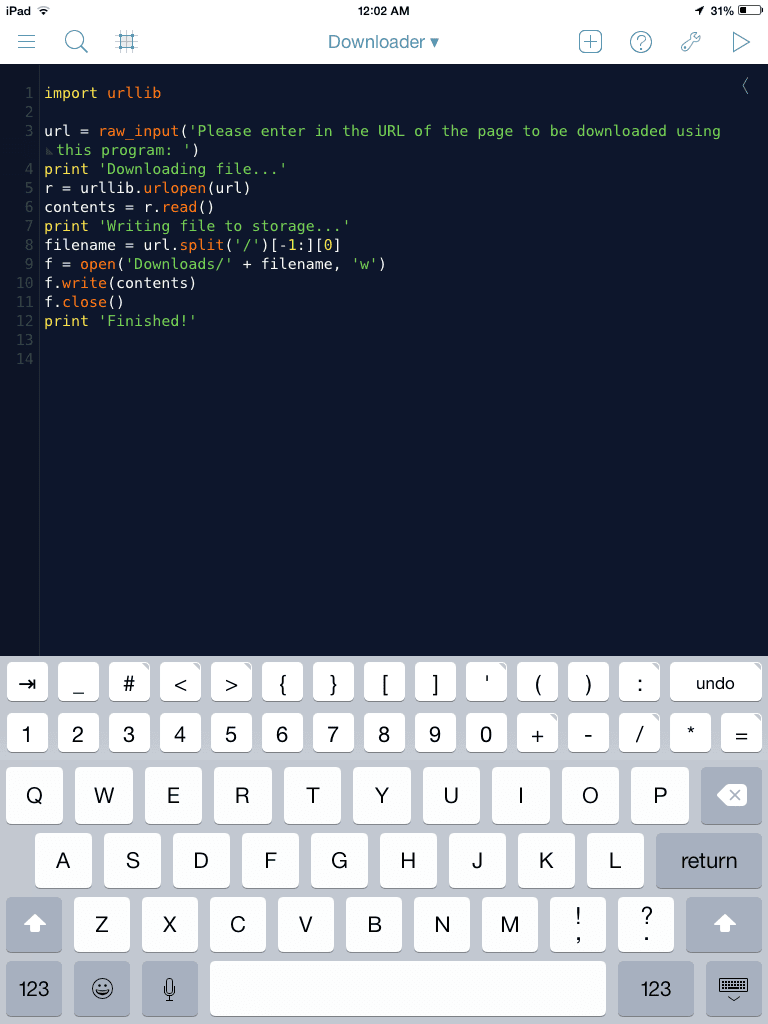Place cursor on 'import urllib' line
This screenshot has width=768, height=1024.
[x=103, y=93]
